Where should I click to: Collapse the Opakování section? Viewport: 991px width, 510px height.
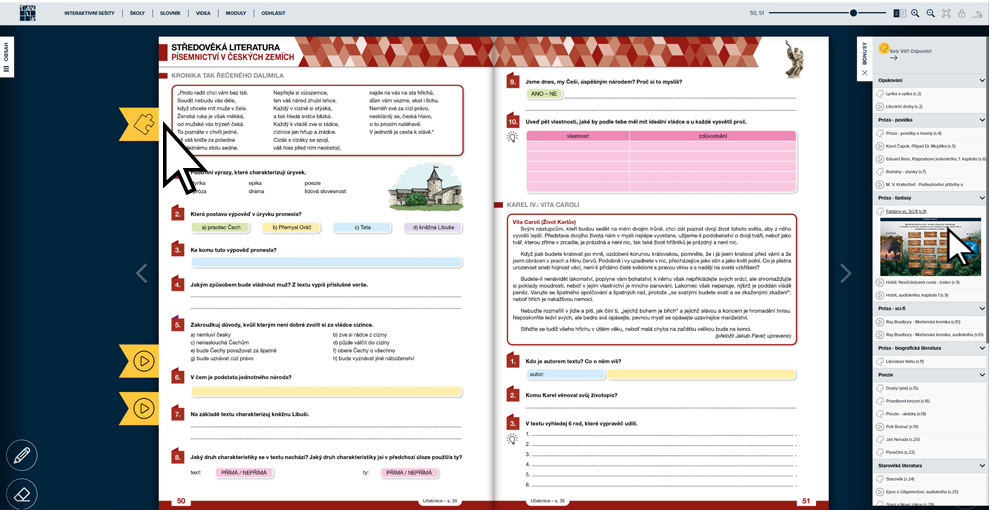982,81
